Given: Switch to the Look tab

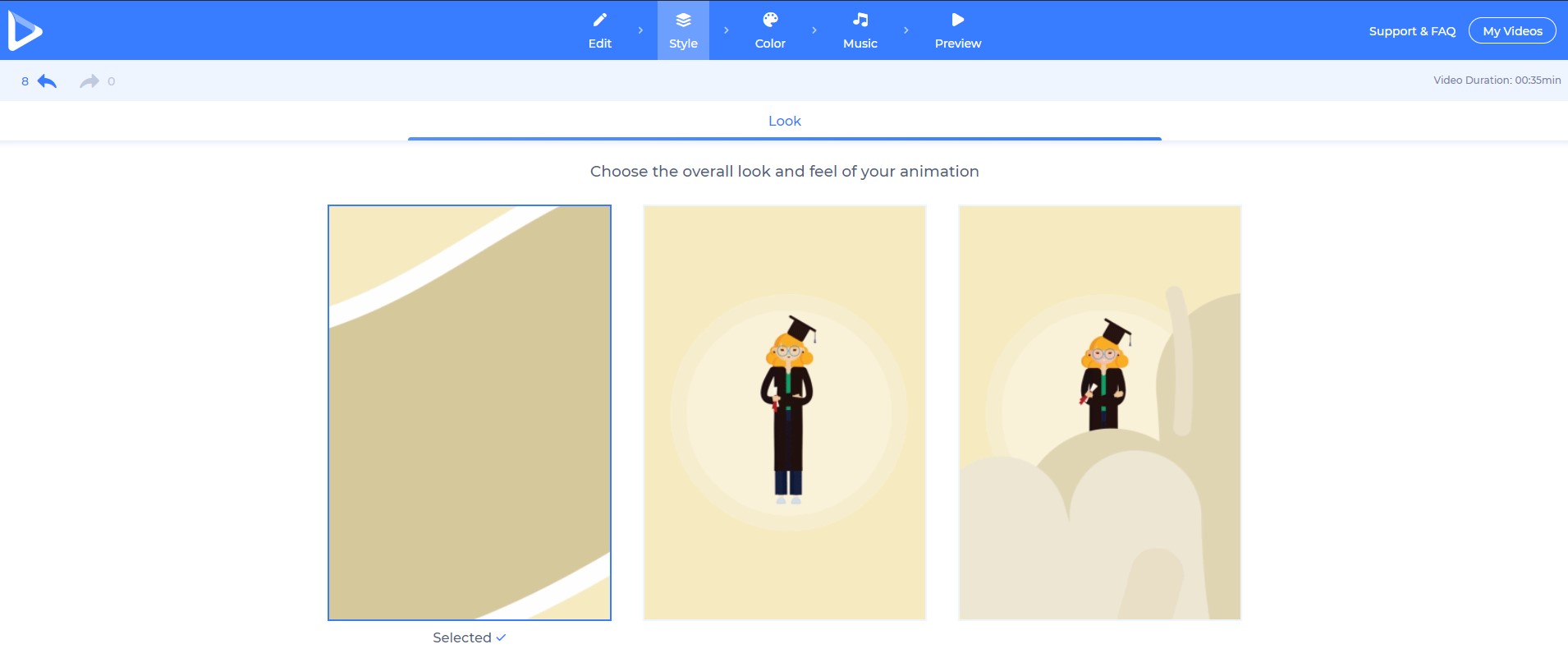Looking at the screenshot, I should (x=784, y=121).
